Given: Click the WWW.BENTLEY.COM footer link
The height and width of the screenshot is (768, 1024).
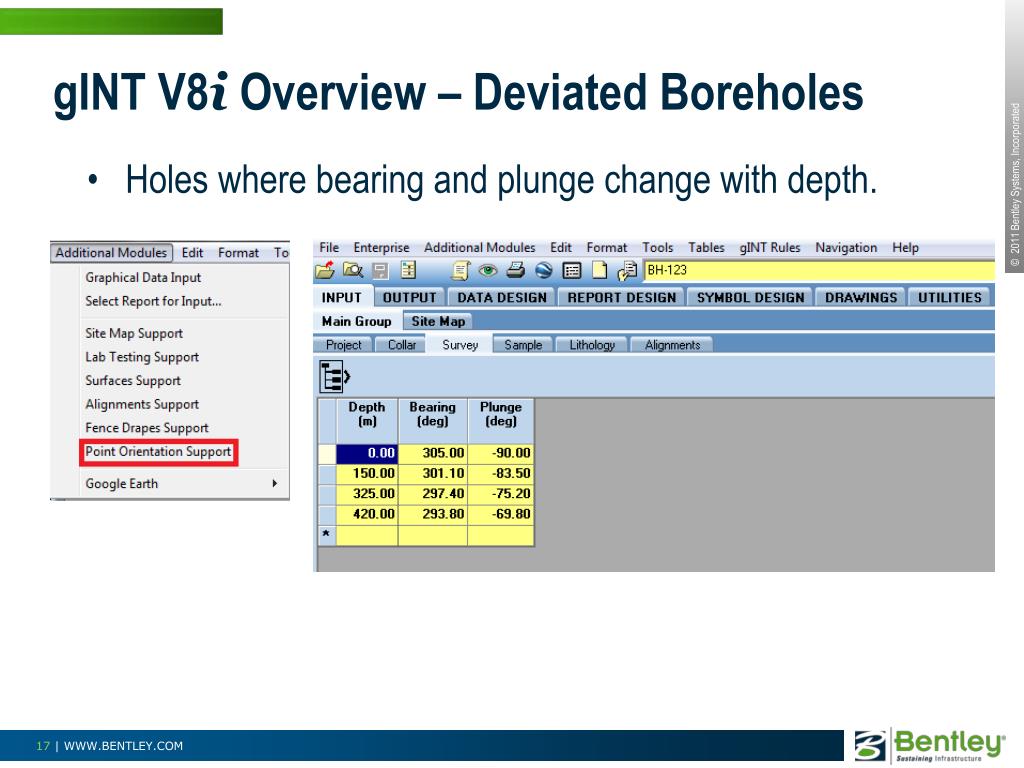Looking at the screenshot, I should [123, 746].
